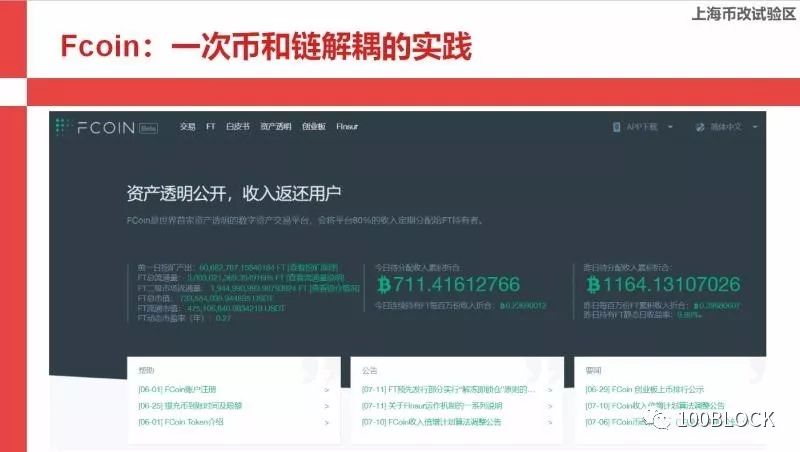800x452 pixels.
Task: Click the arrow beside the 关于Finsur announcement
Action: click(x=550, y=406)
